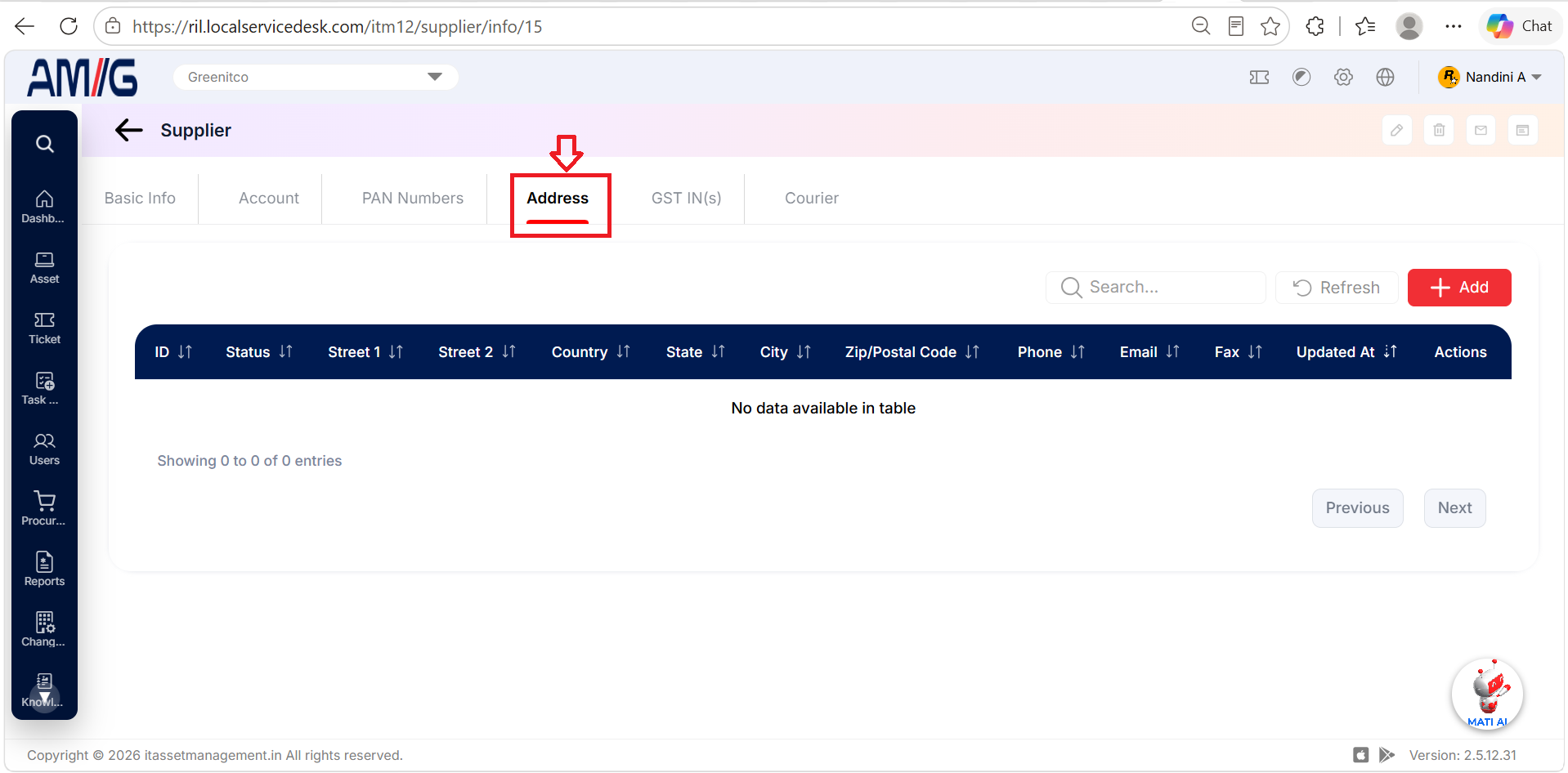
Task: Click the mail envelope icon in Supplier header
Action: (x=1481, y=130)
